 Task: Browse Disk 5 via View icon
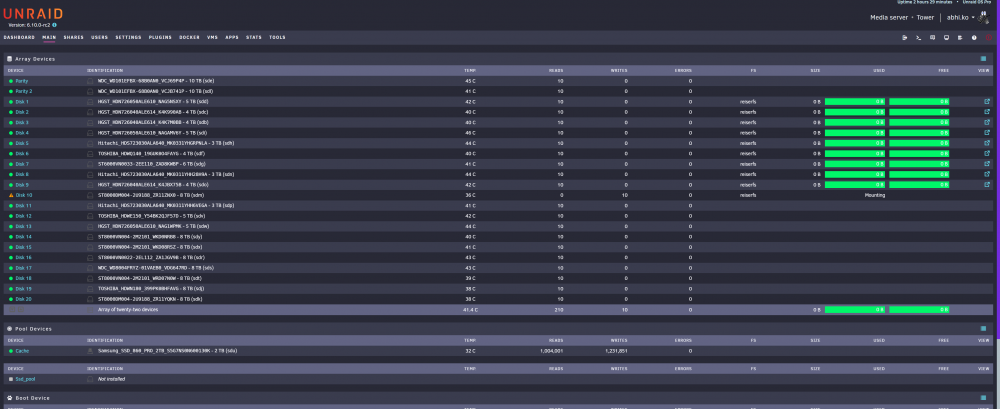click(987, 143)
